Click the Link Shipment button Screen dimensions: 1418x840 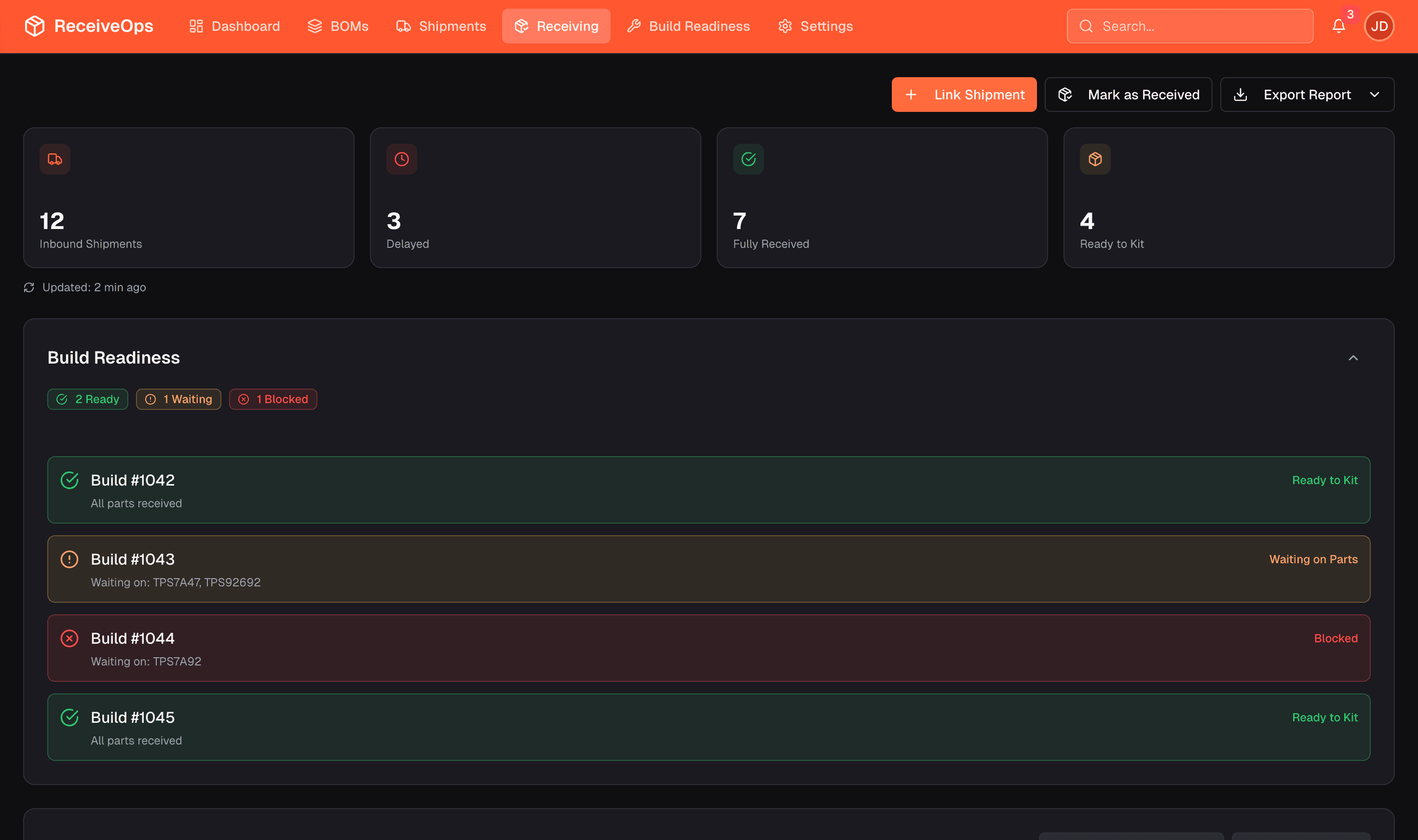[x=964, y=95]
